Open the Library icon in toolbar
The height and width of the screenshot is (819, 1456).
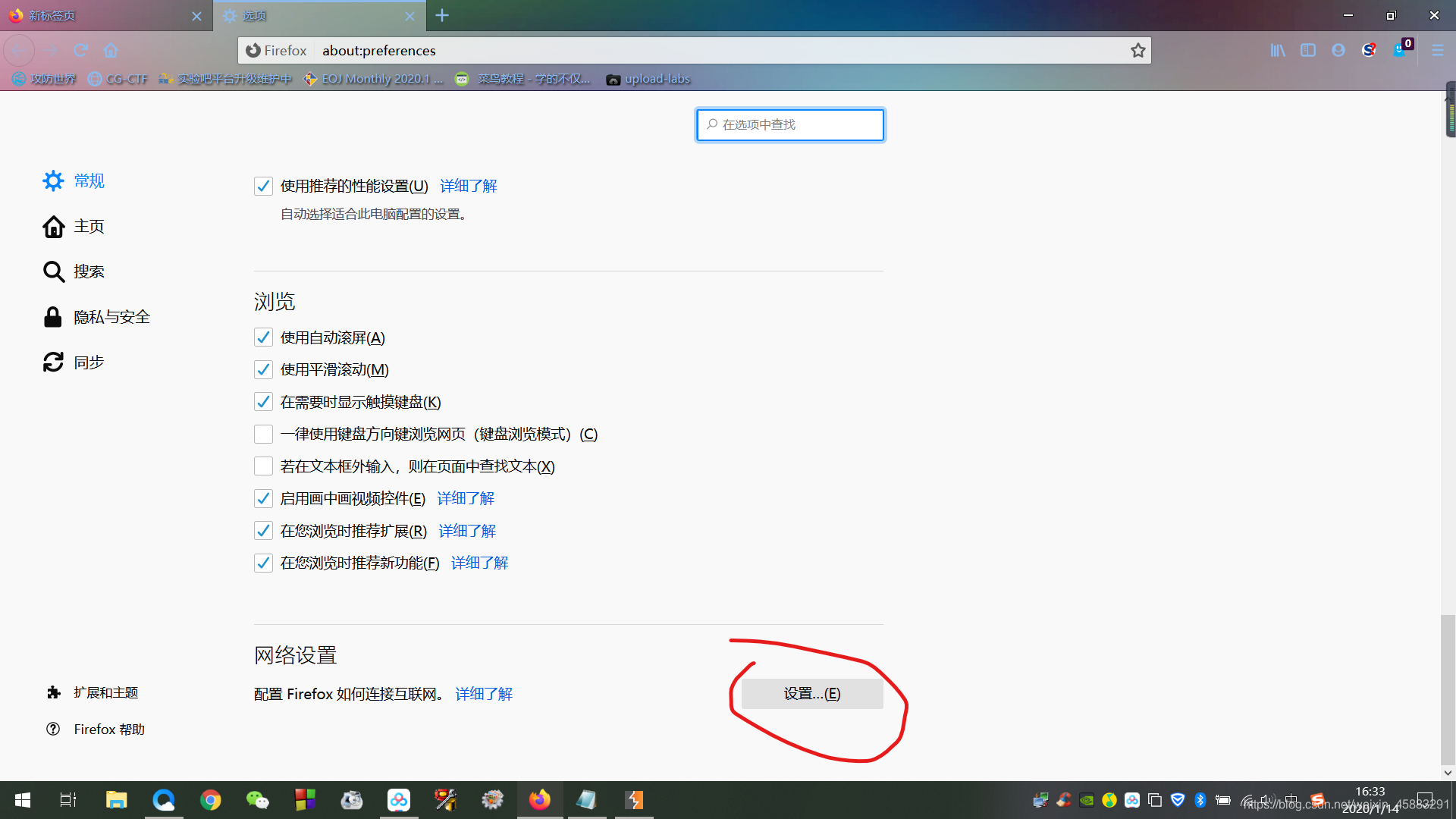pos(1278,51)
